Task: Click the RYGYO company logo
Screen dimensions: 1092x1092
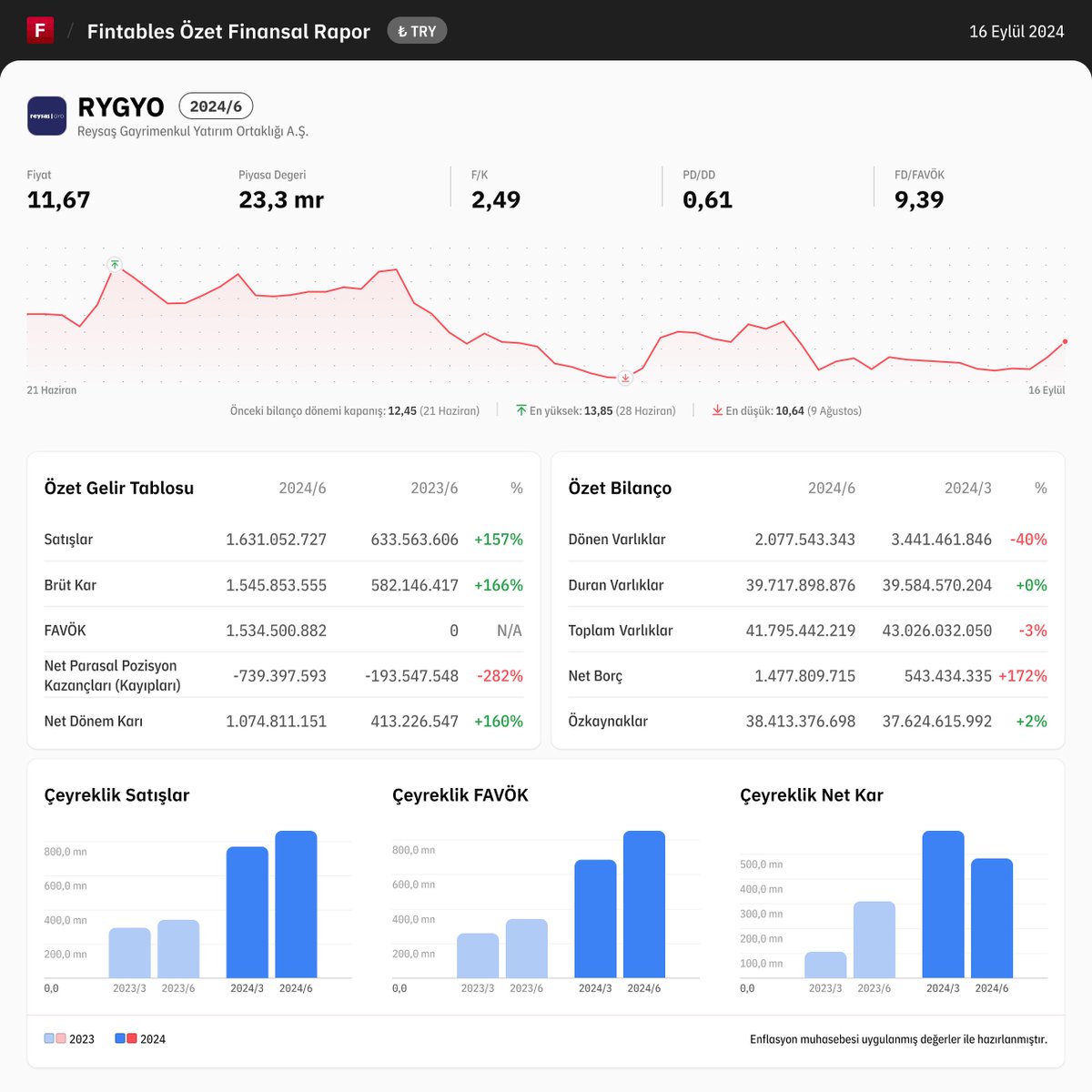Action: pyautogui.click(x=46, y=116)
